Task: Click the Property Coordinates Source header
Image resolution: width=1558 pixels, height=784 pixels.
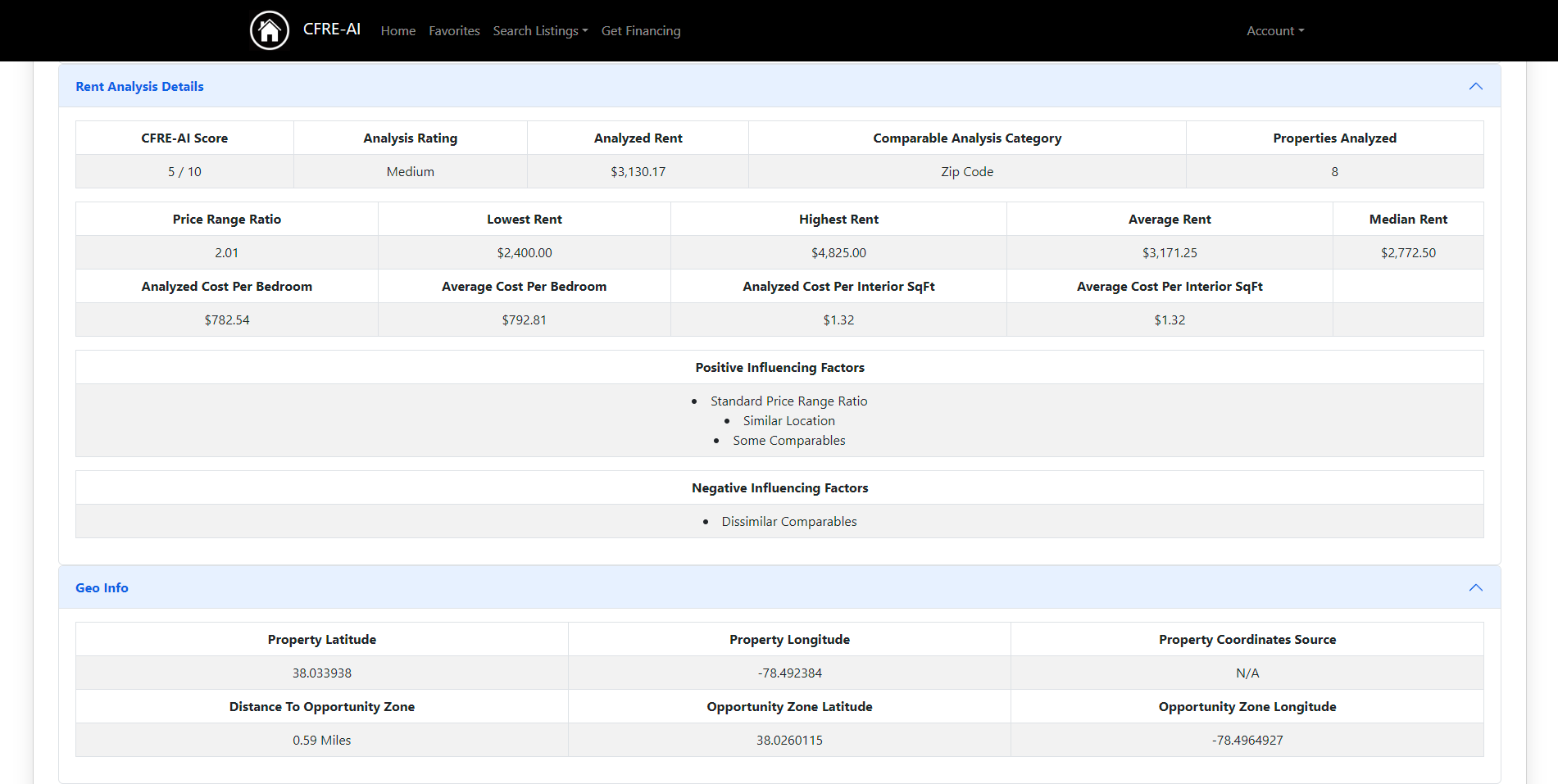Action: pos(1247,639)
